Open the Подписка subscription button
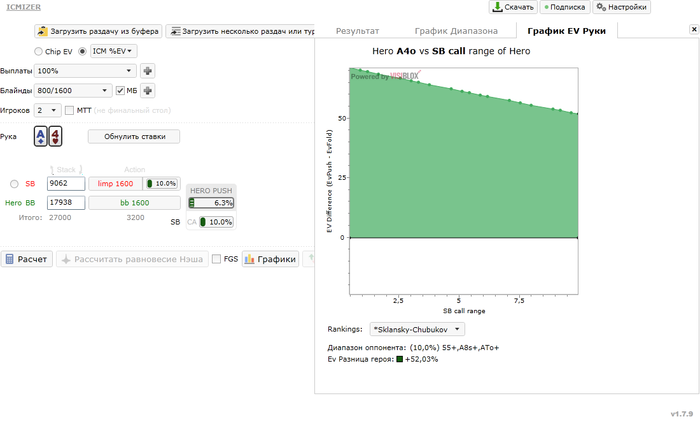The image size is (700, 426). (565, 7)
